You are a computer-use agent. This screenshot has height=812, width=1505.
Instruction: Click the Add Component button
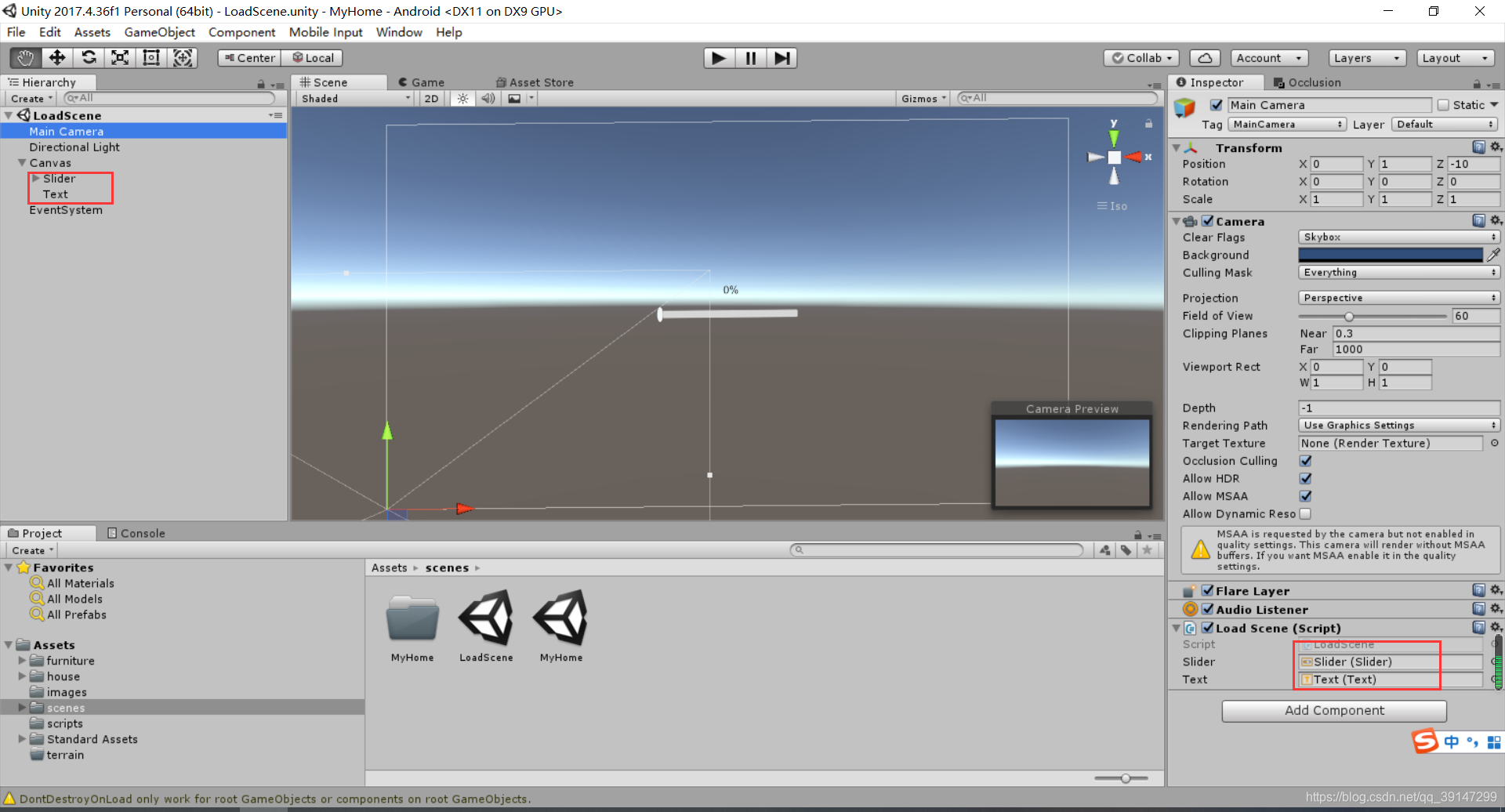(x=1334, y=710)
